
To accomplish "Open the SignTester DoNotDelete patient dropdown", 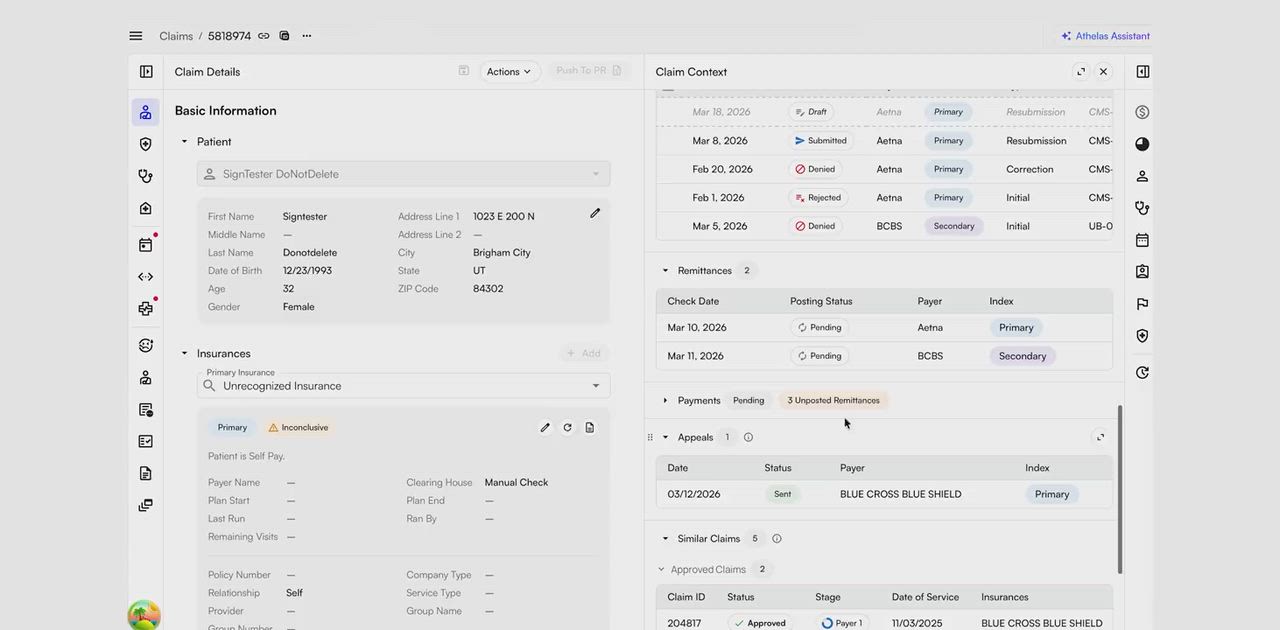I will coord(404,174).
